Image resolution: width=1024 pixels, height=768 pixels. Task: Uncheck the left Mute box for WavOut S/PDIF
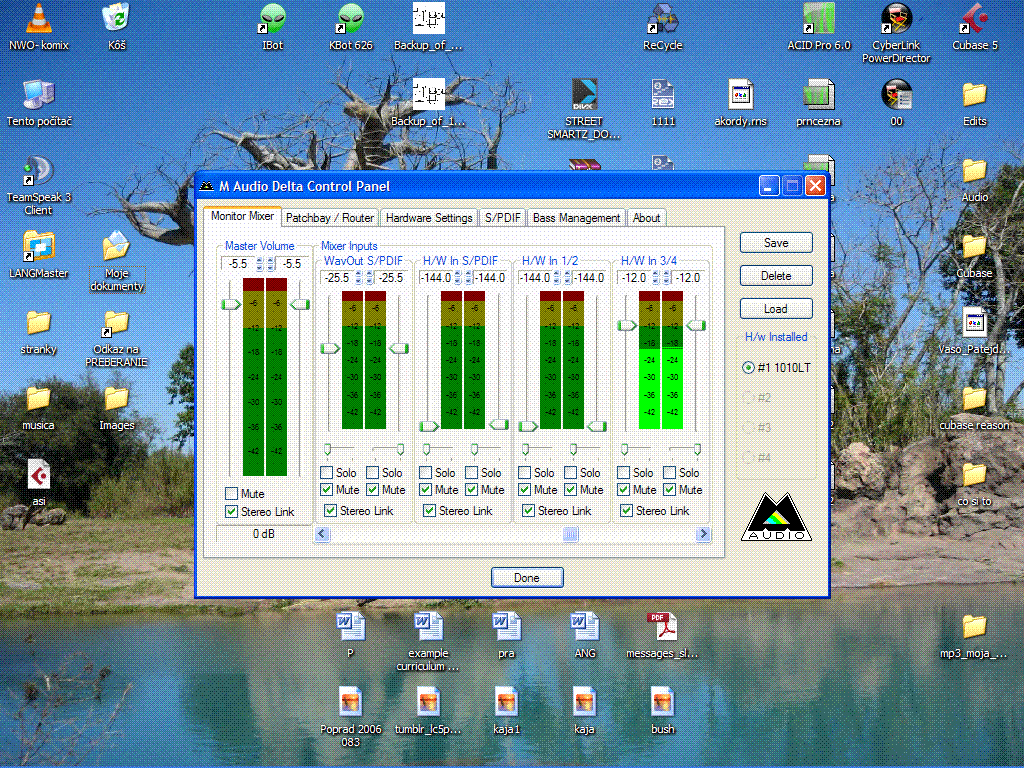click(x=327, y=490)
